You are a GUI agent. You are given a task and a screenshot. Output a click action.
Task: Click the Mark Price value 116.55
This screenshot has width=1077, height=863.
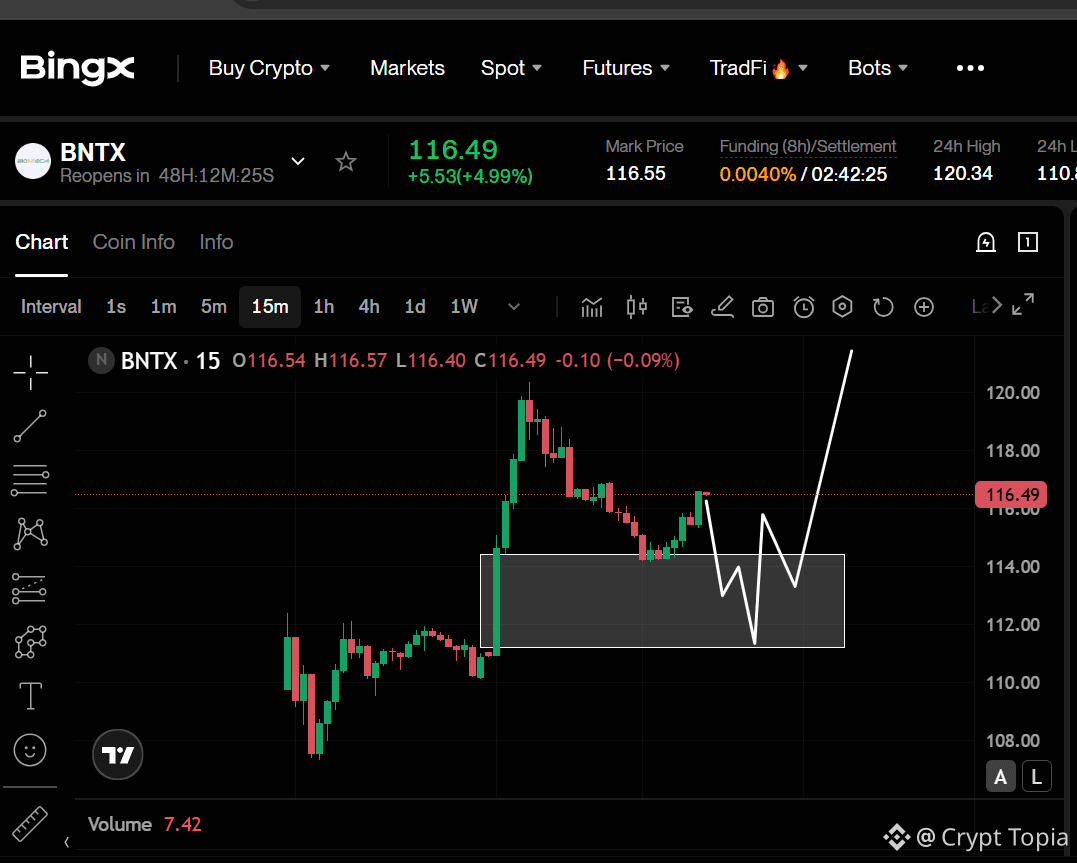(x=635, y=173)
